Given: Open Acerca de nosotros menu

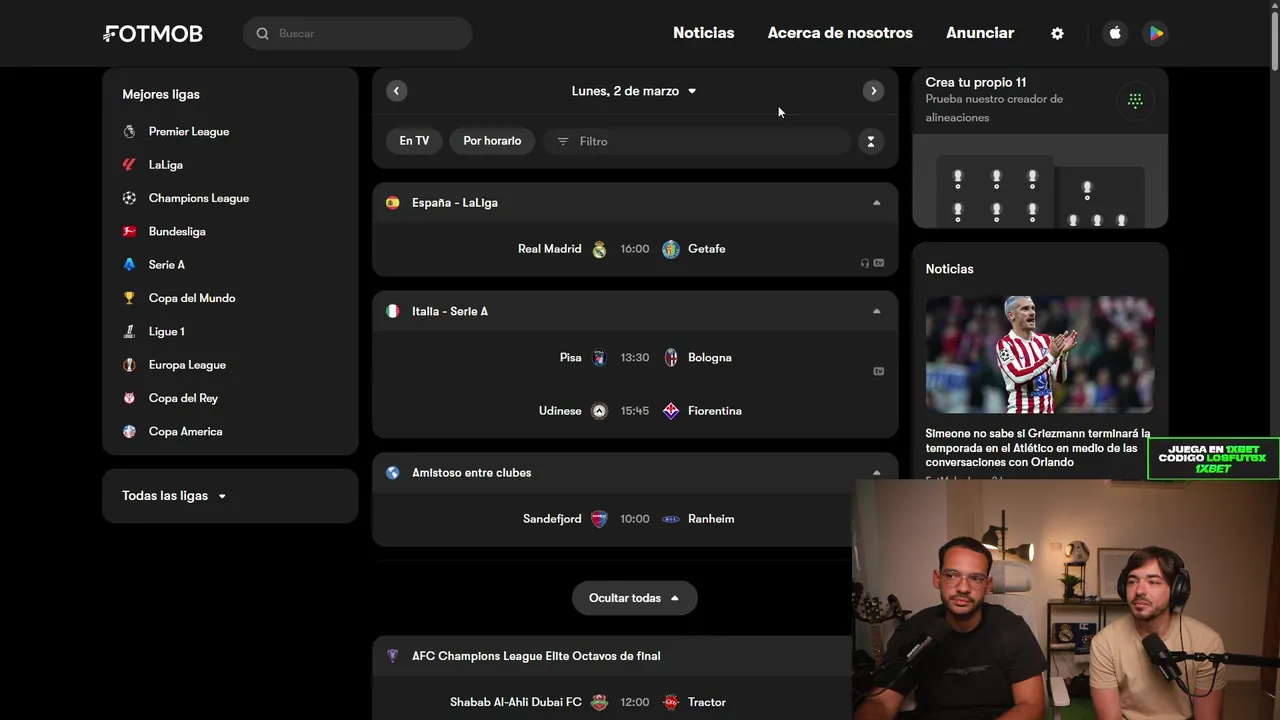Looking at the screenshot, I should tap(840, 33).
